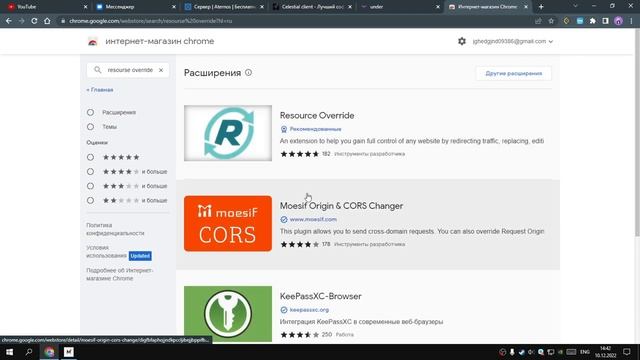640x360 pixels.
Task: Open the browser home page icon
Action: (47, 20)
